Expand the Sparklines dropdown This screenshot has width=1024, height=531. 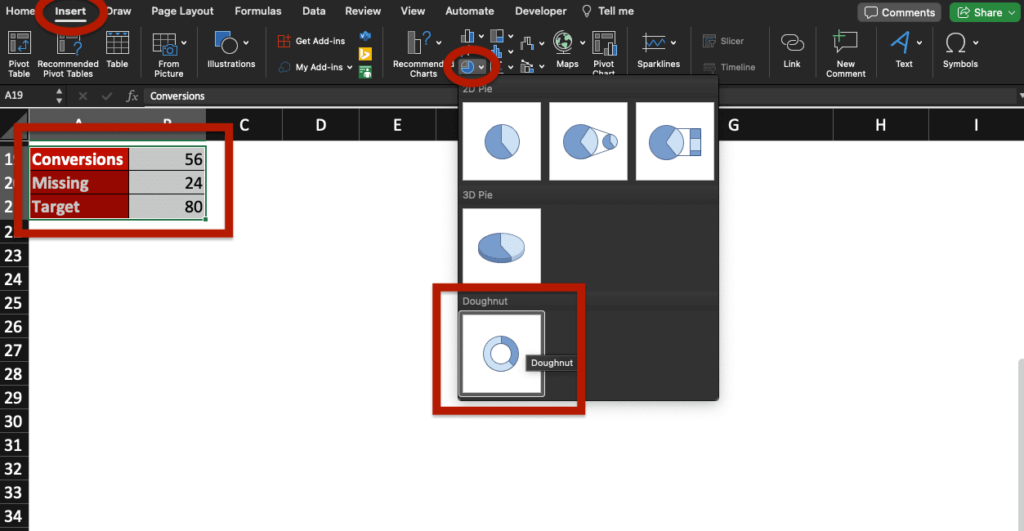click(x=673, y=43)
